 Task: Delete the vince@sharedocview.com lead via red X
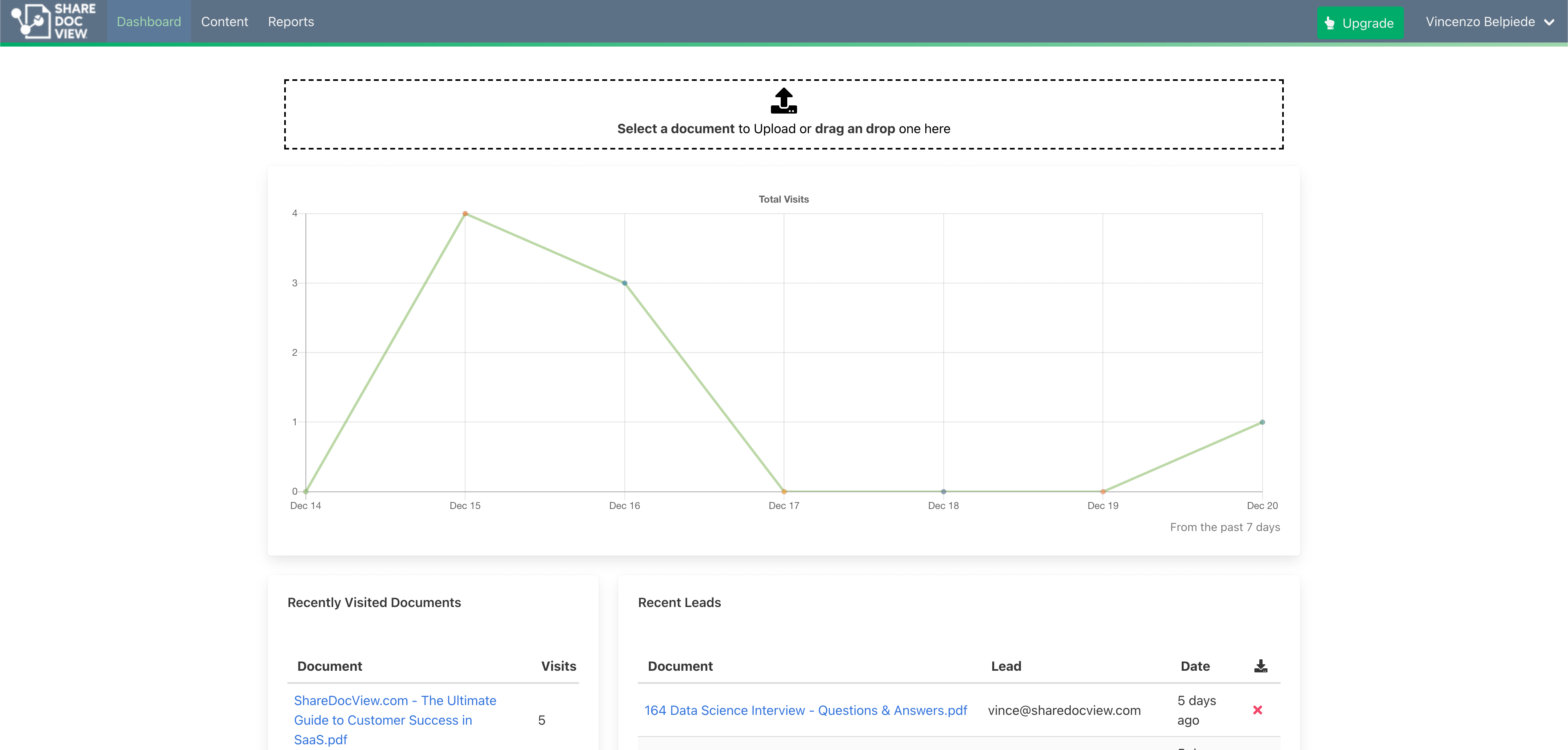coord(1258,710)
